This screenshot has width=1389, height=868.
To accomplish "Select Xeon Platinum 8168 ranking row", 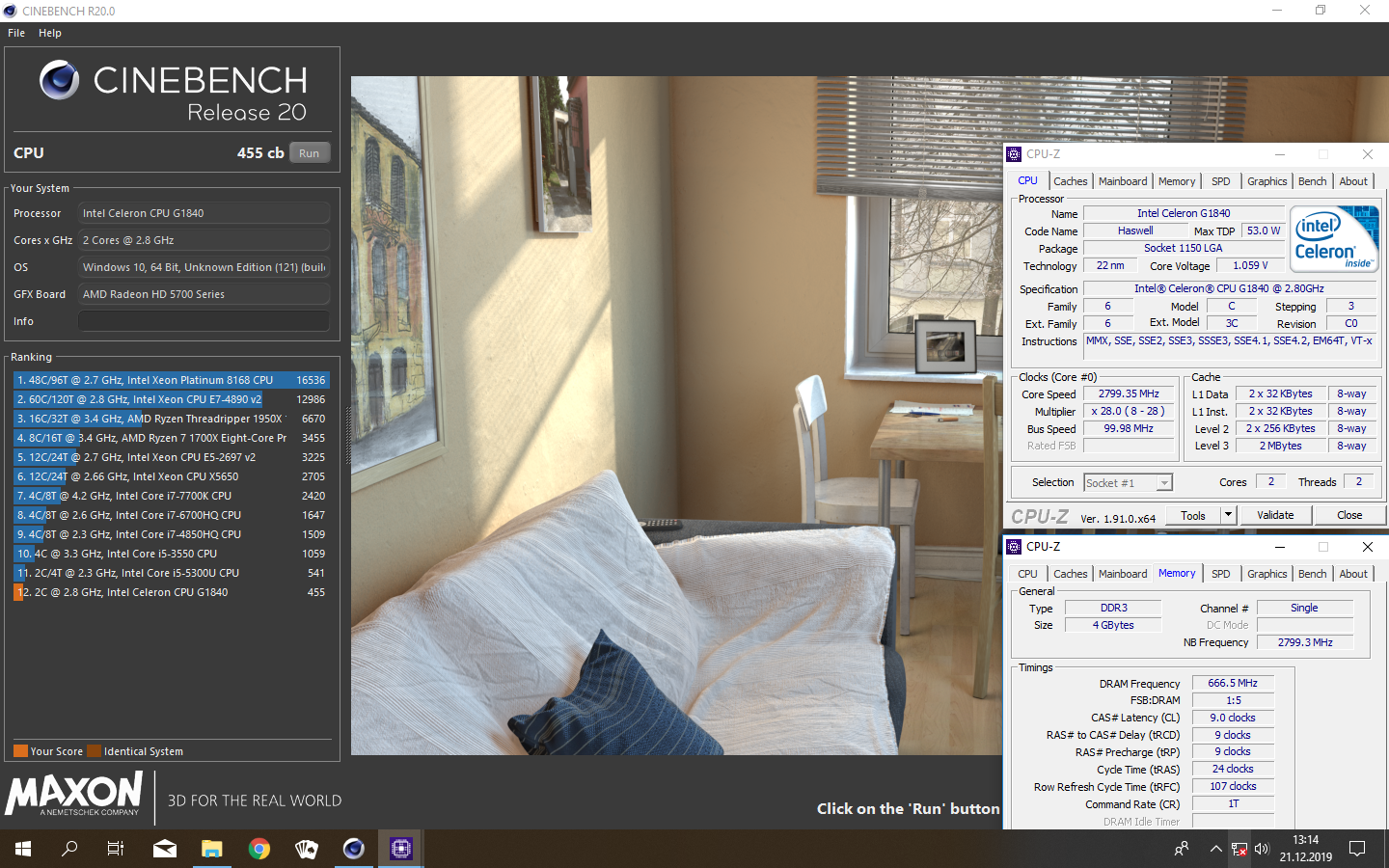I will pos(171,380).
